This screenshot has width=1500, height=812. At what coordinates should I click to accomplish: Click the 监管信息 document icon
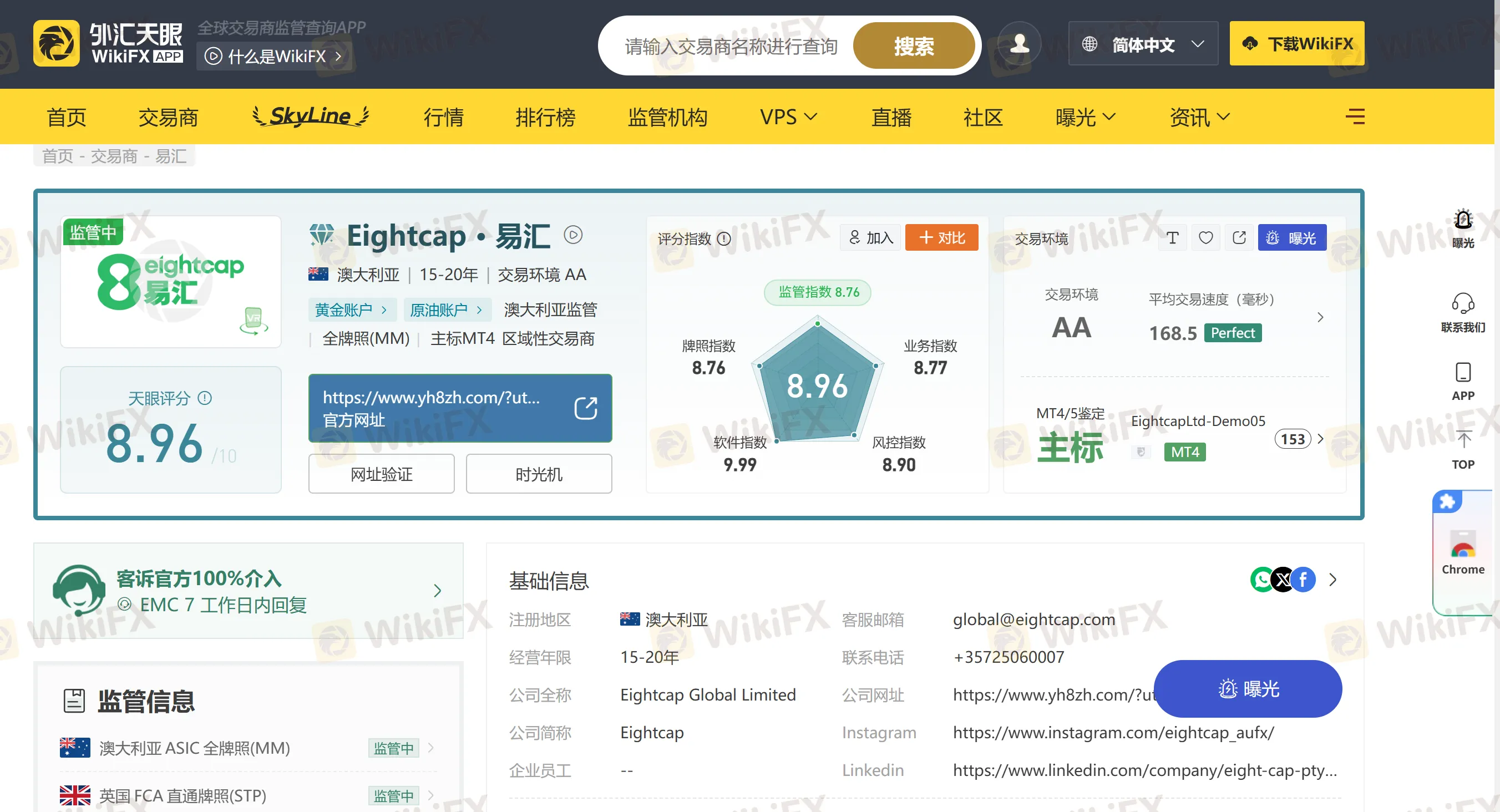click(74, 701)
